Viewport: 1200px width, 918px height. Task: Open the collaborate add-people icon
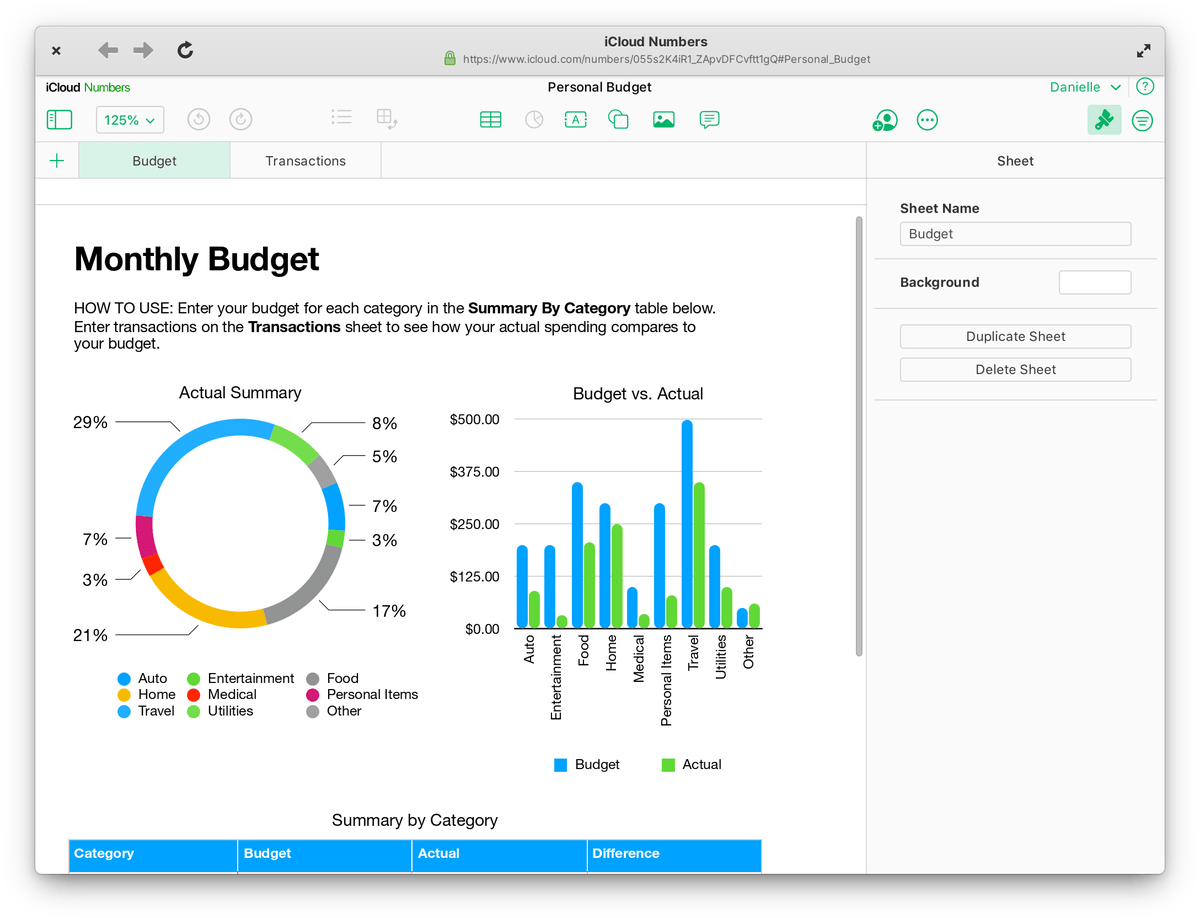pyautogui.click(x=884, y=121)
